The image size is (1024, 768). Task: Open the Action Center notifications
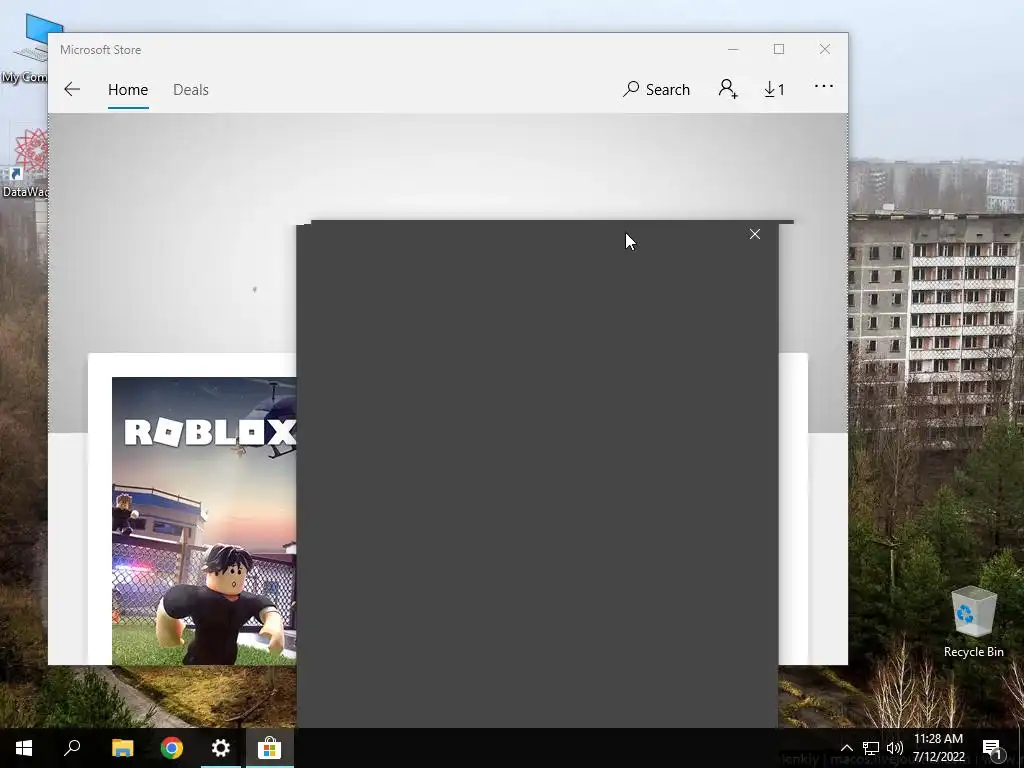tap(993, 748)
